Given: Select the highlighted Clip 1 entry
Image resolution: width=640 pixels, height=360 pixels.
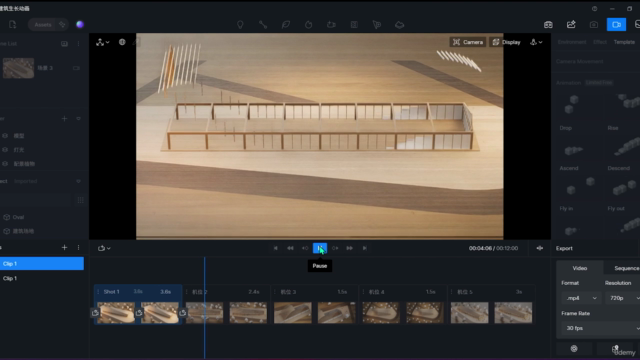Looking at the screenshot, I should [42, 264].
